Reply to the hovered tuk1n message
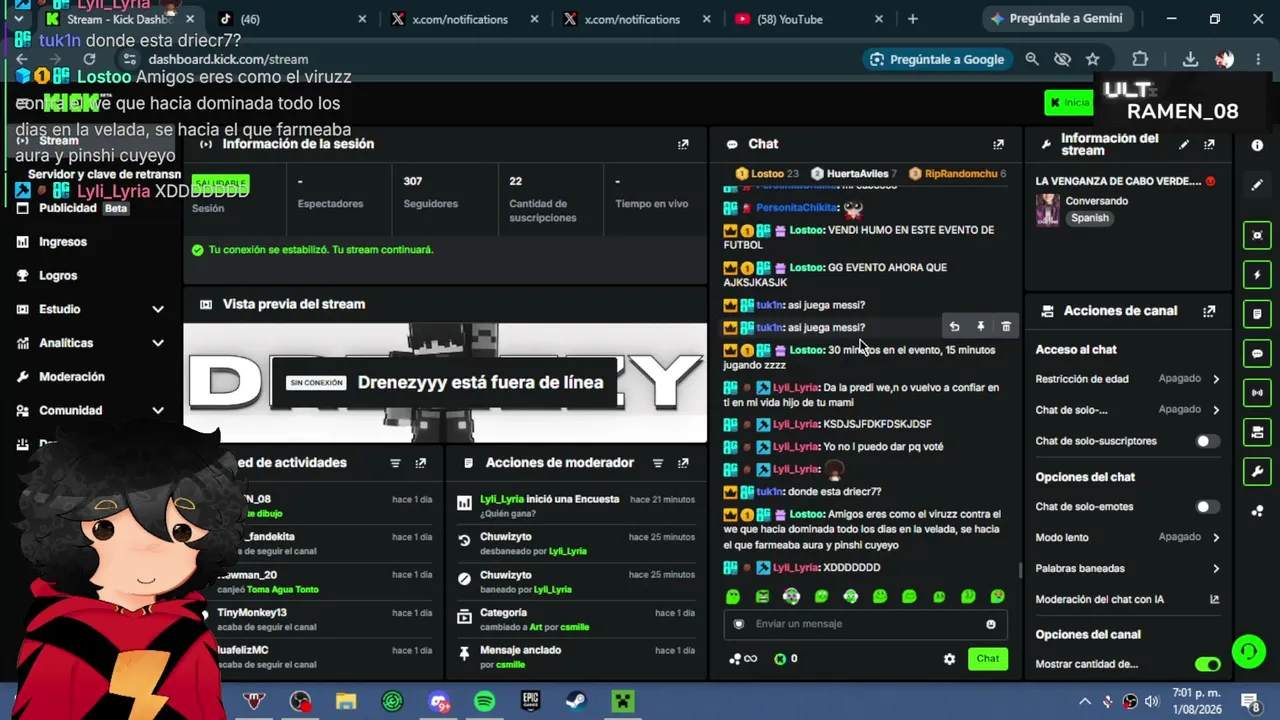Screen dimensions: 1280x720 click(x=954, y=327)
